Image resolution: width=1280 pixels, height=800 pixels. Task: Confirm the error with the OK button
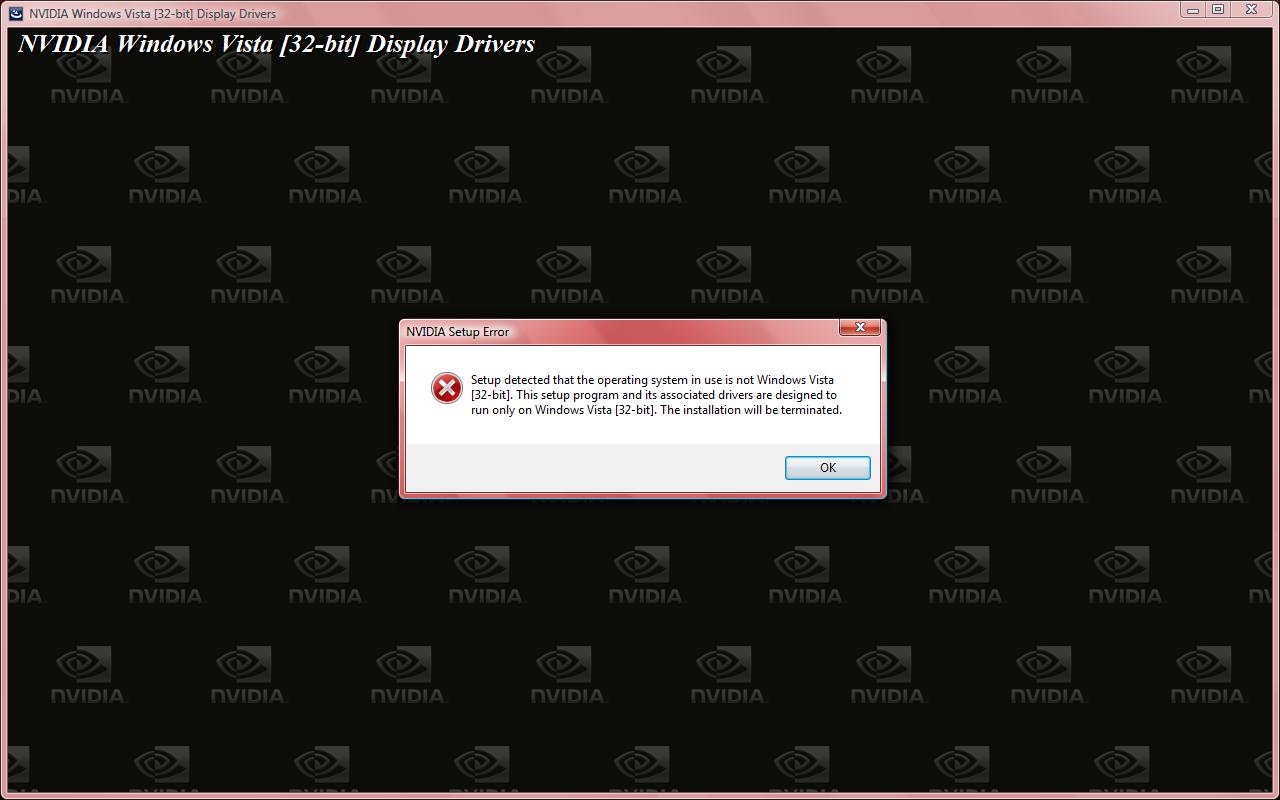coord(827,467)
